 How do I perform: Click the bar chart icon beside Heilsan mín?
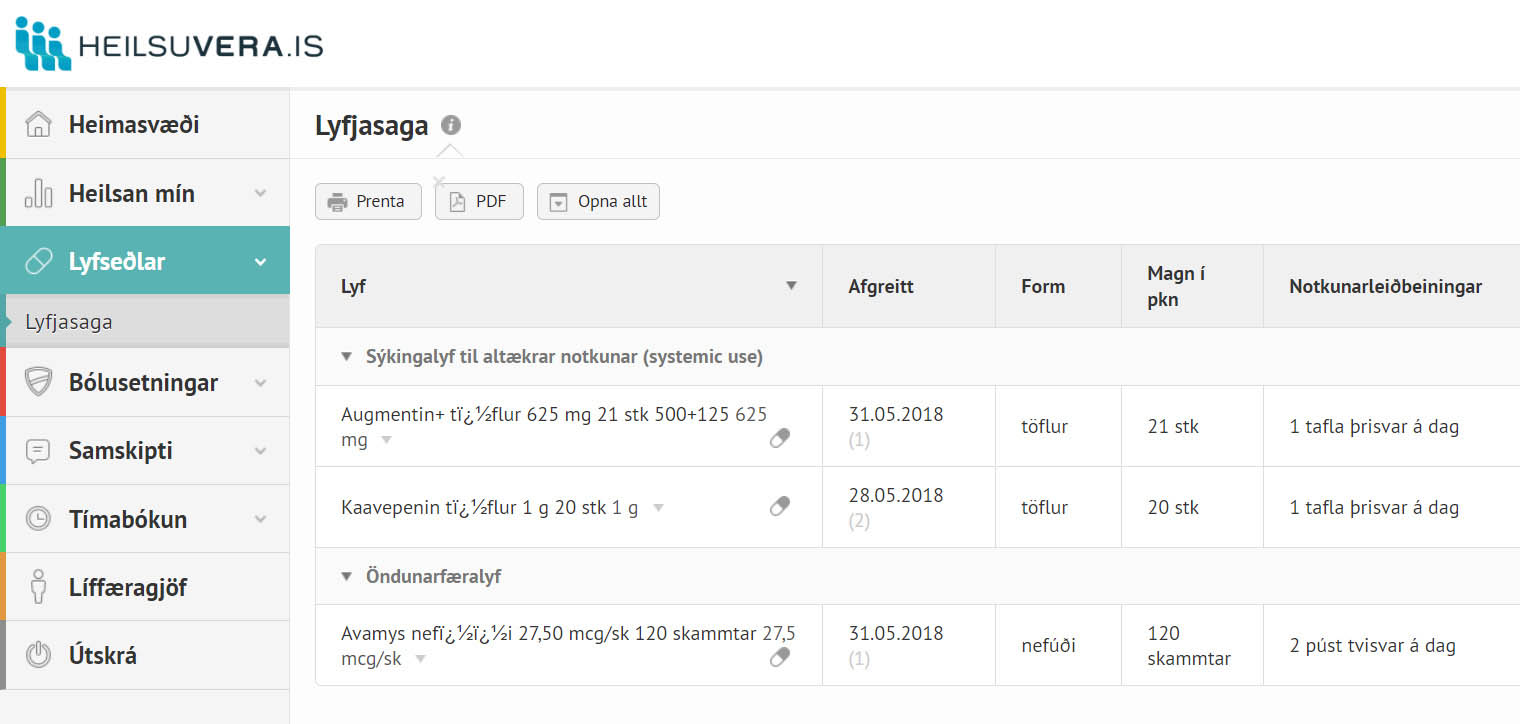point(38,193)
